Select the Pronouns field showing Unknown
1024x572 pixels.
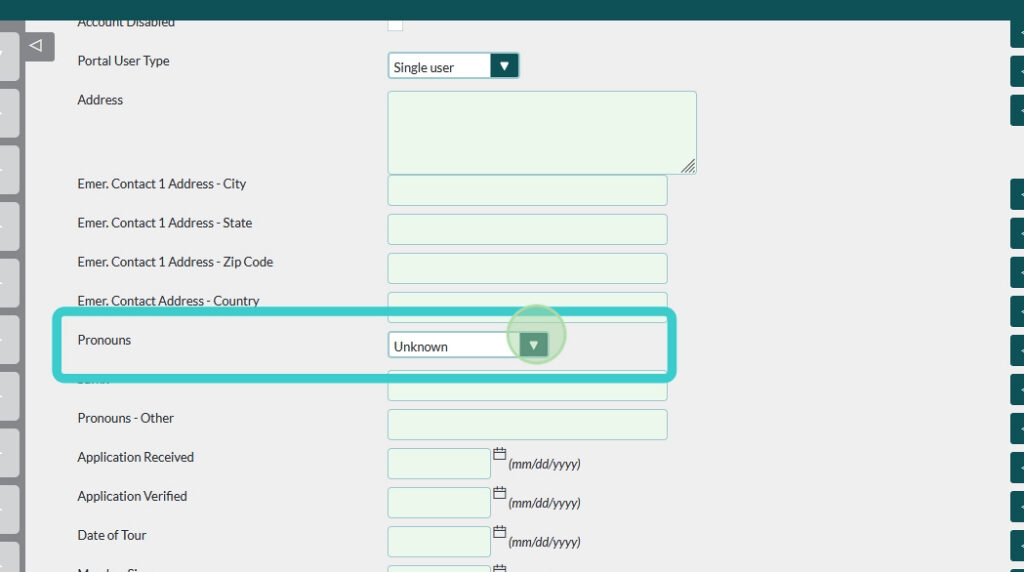point(452,346)
